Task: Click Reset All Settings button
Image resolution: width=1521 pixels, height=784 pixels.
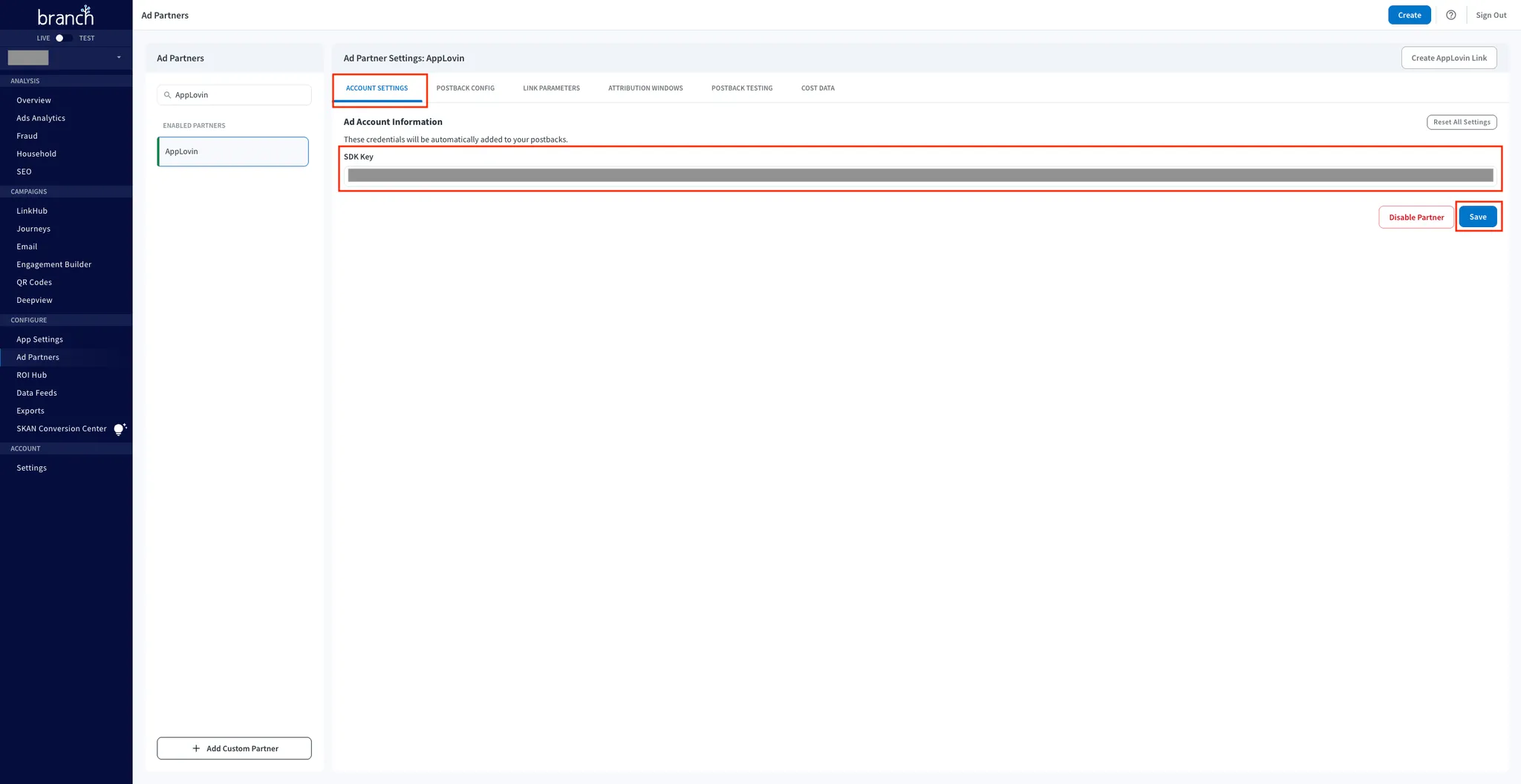Action: (1461, 122)
